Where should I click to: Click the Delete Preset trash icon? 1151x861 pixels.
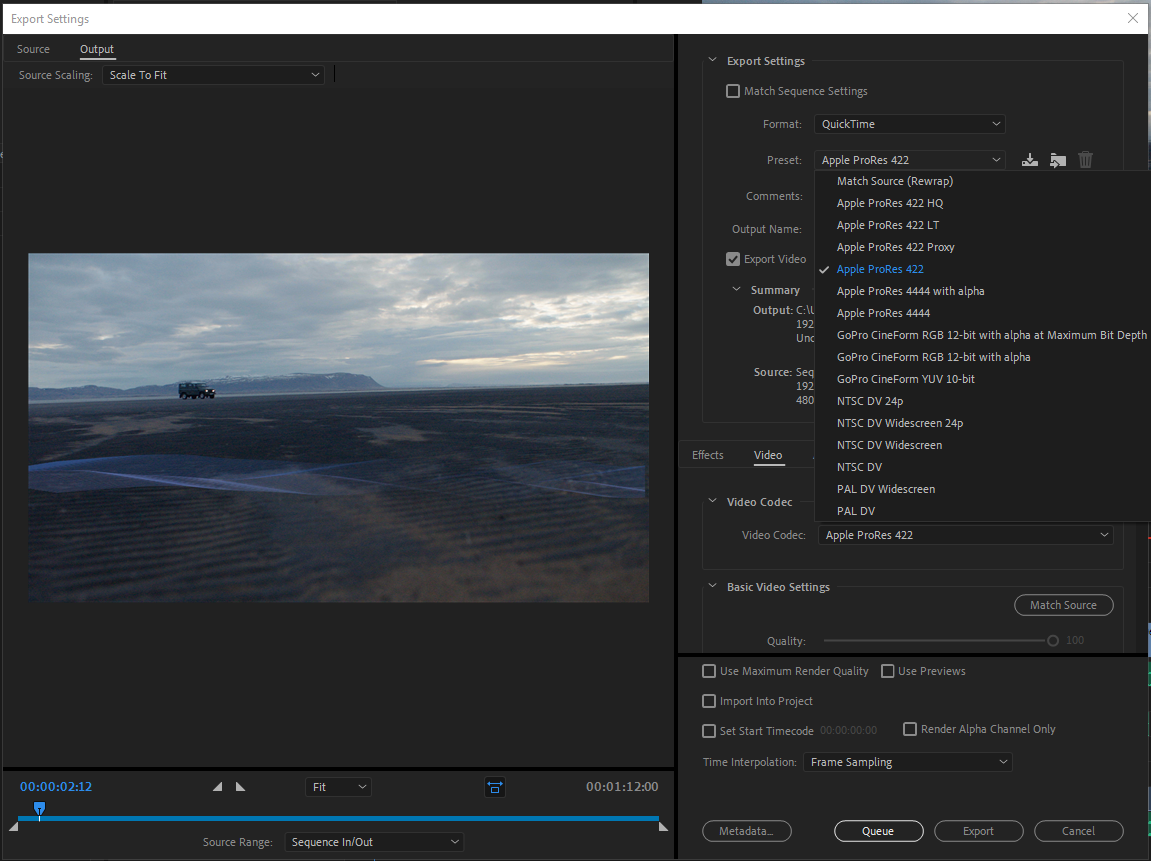tap(1086, 160)
